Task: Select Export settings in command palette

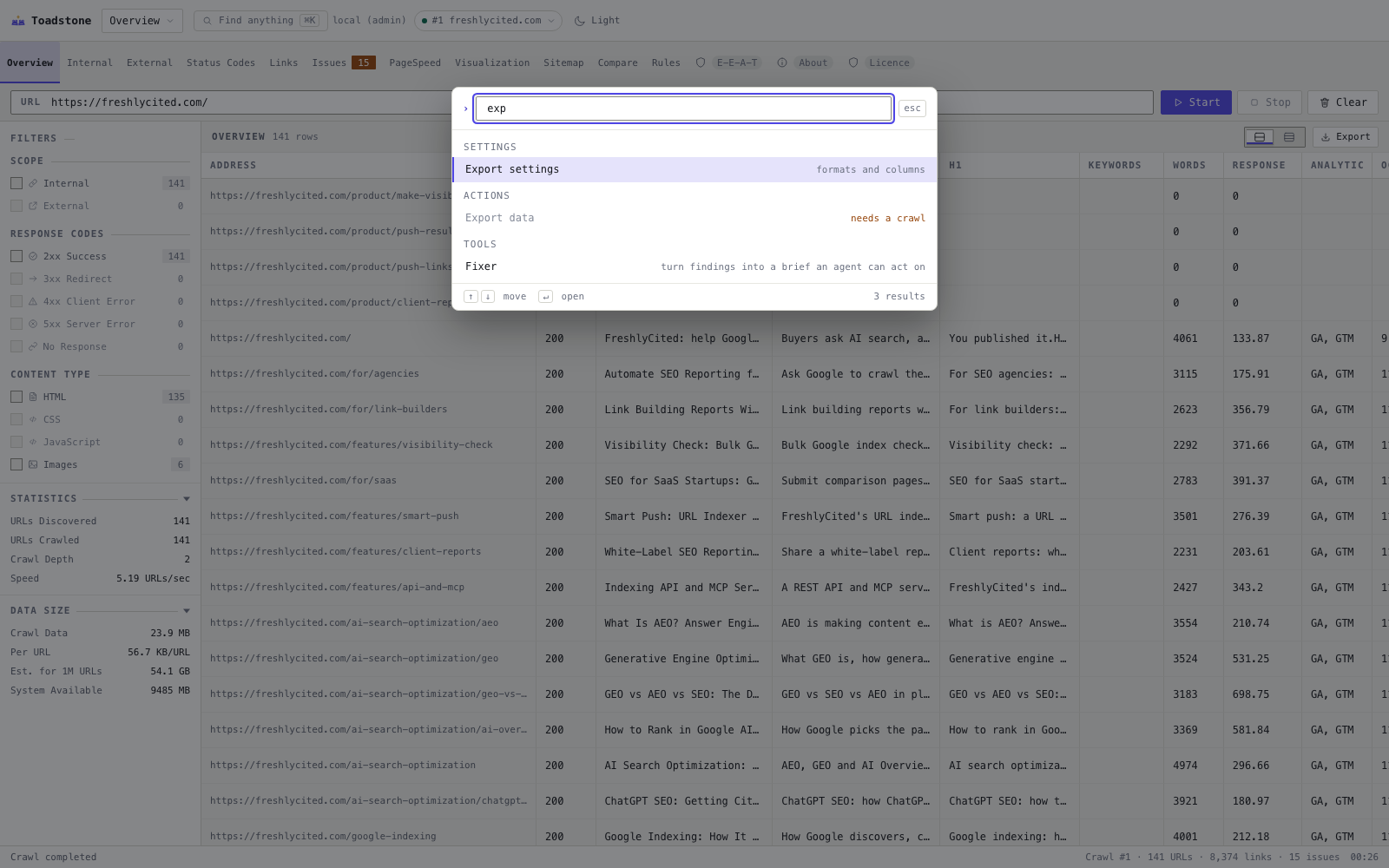Action: (694, 169)
